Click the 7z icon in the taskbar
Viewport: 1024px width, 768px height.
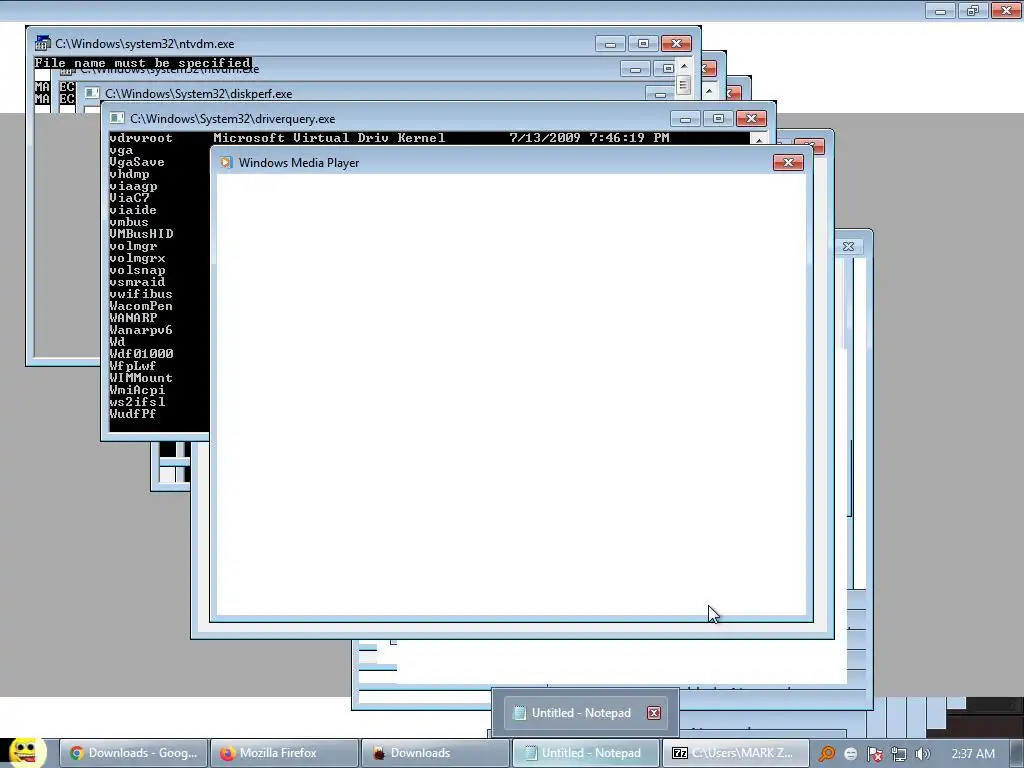(680, 753)
